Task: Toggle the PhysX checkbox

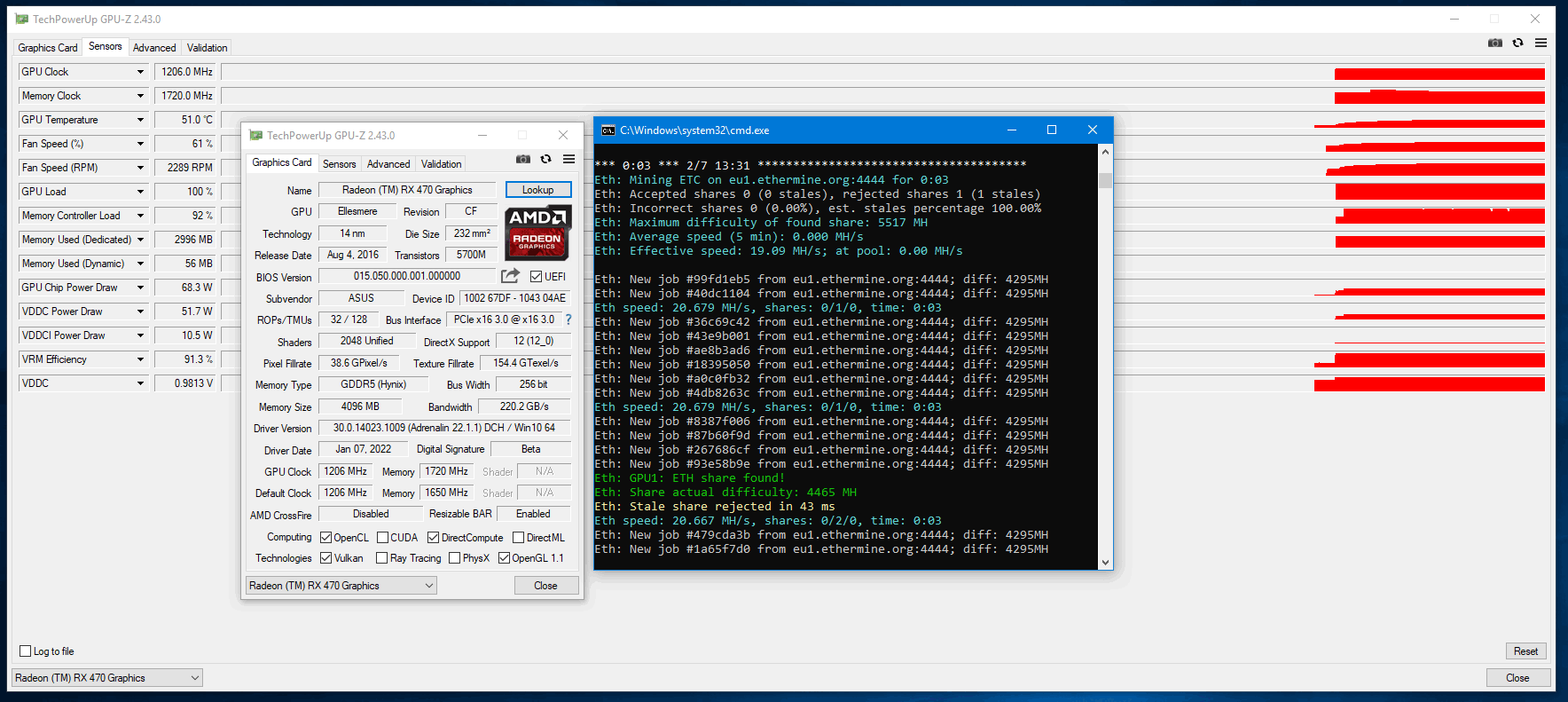Action: click(x=454, y=558)
